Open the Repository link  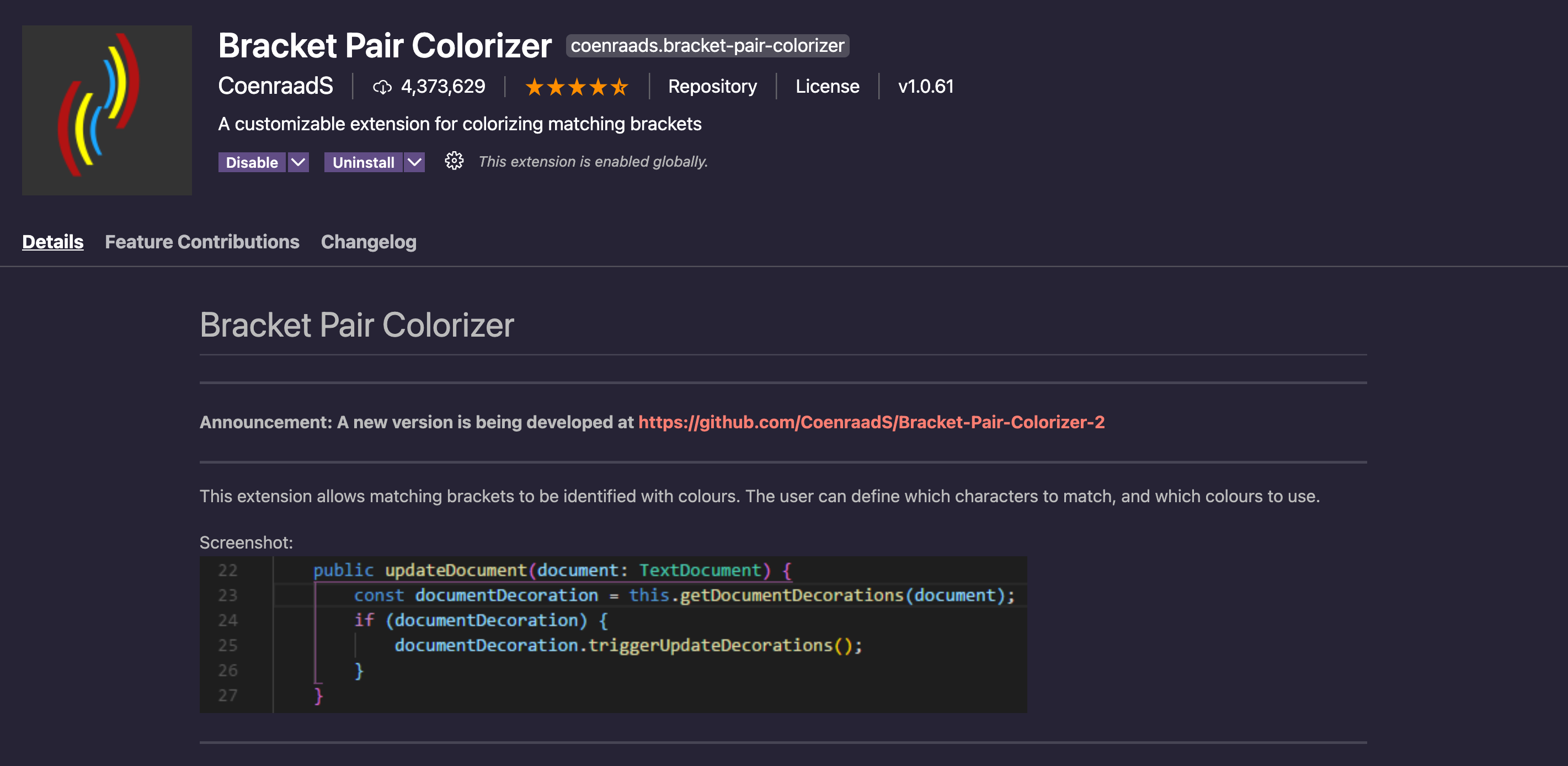click(x=712, y=87)
